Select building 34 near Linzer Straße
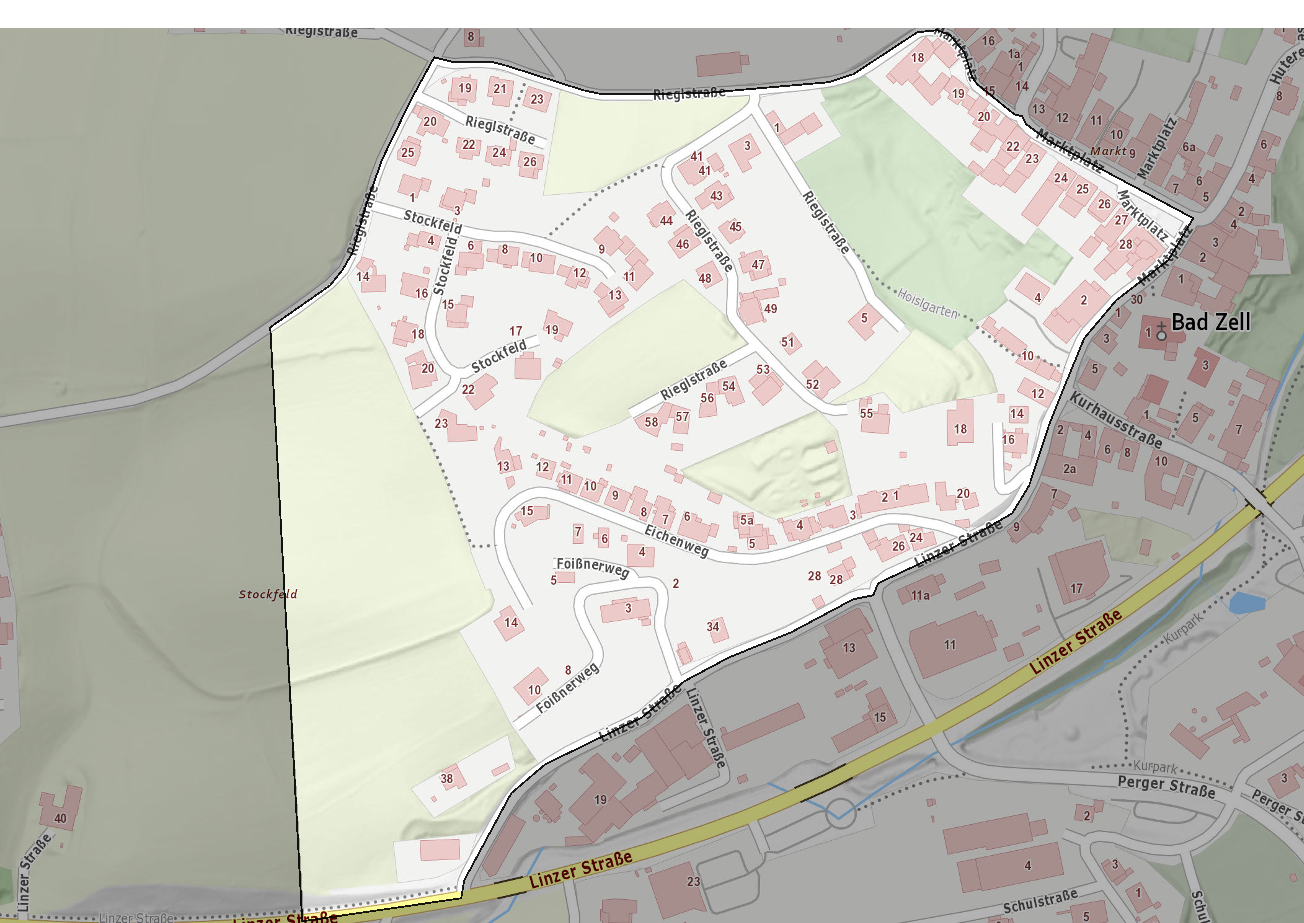The height and width of the screenshot is (923, 1304). click(x=713, y=627)
